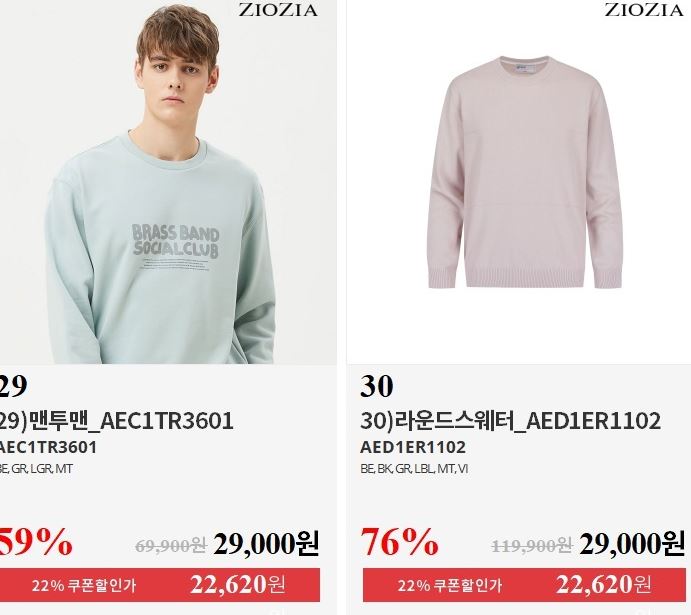Open product title 라운드스웨터_AED1ER1102

click(510, 421)
